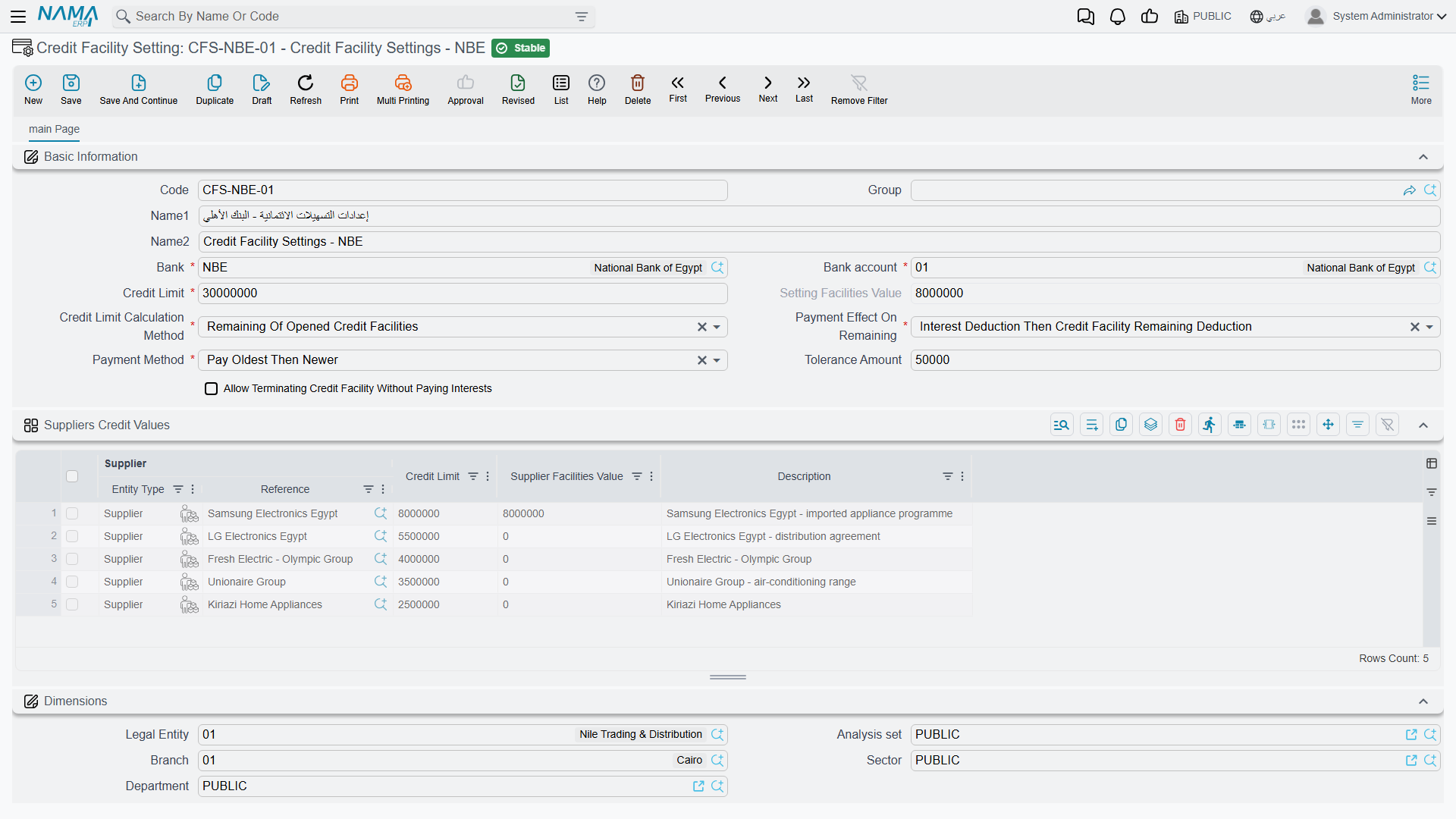Go to Next record
The height and width of the screenshot is (819, 1456).
click(x=768, y=89)
